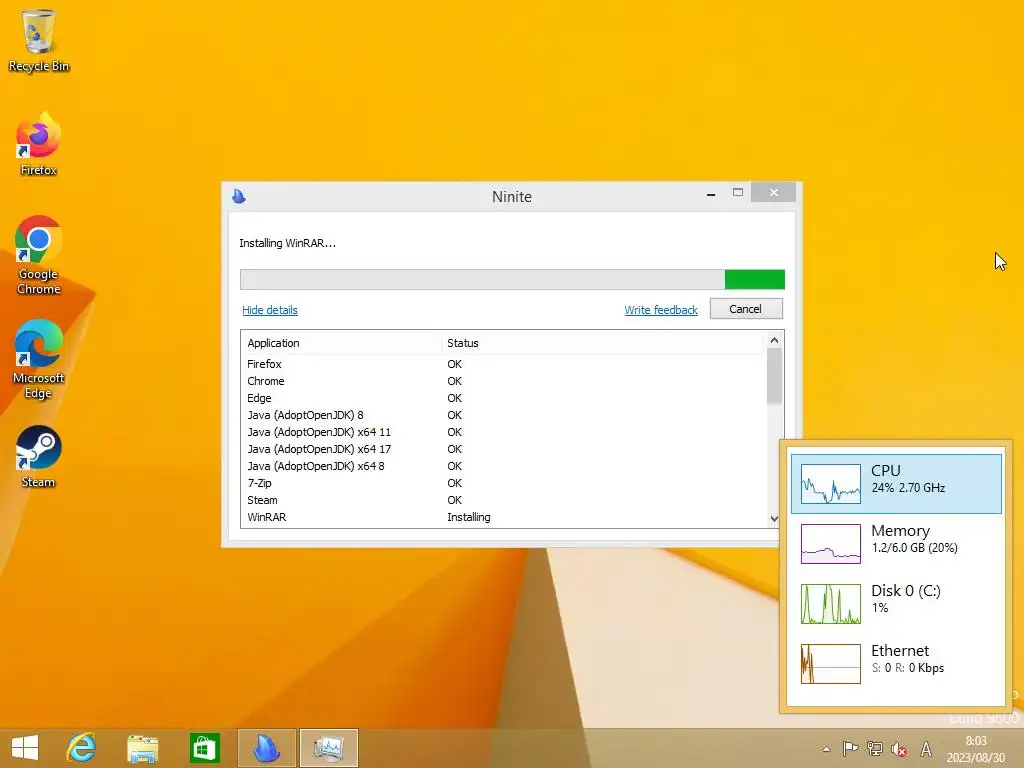This screenshot has width=1024, height=768.
Task: Click the scroll up arrow in the details list
Action: [x=775, y=340]
